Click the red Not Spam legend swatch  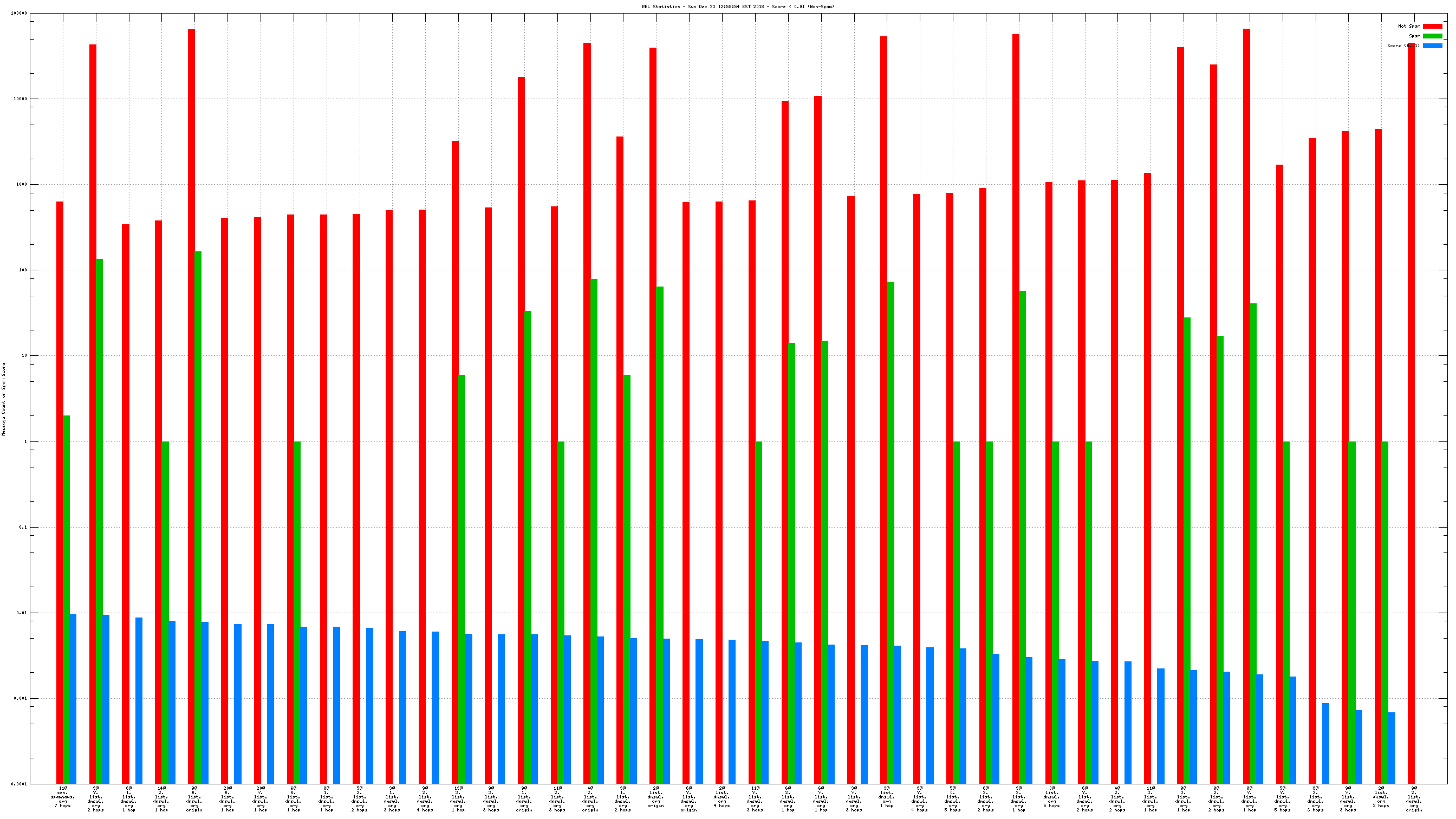point(1432,26)
